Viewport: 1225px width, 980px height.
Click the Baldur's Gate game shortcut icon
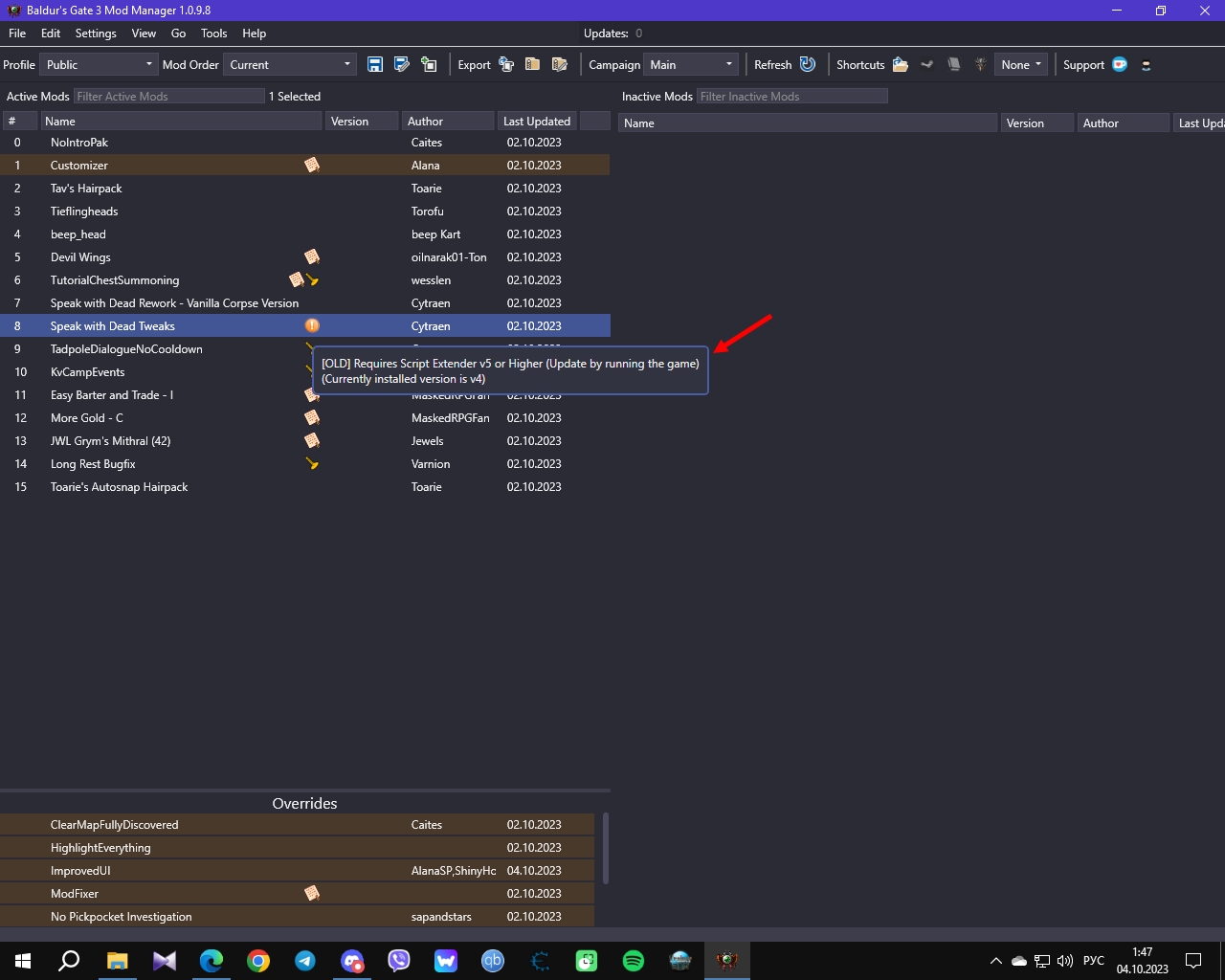980,64
